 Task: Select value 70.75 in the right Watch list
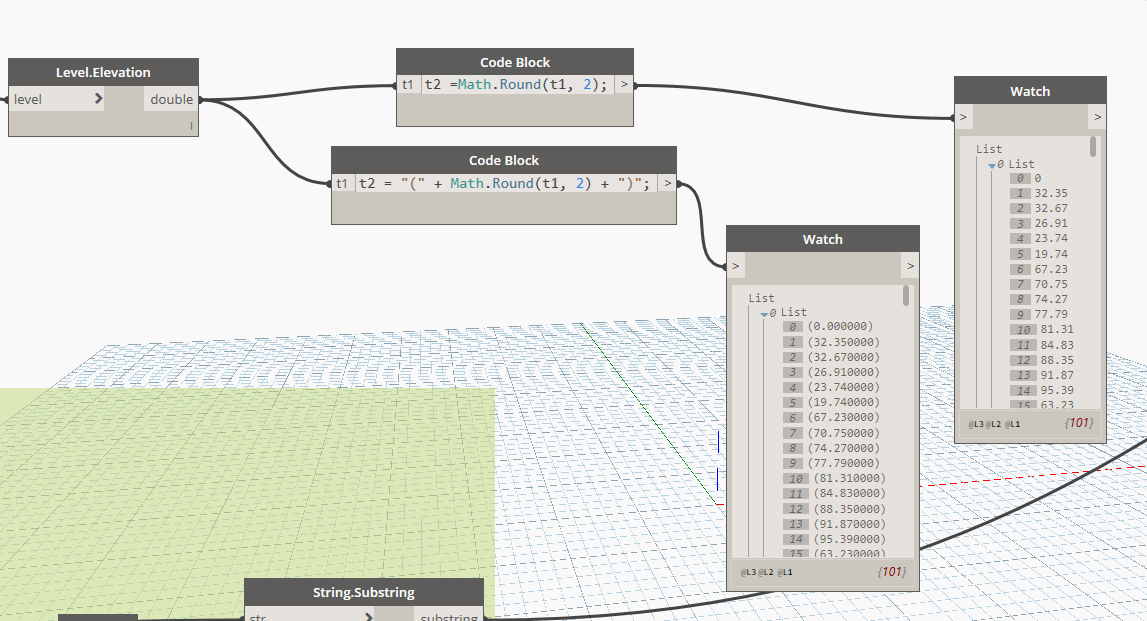pyautogui.click(x=1050, y=284)
